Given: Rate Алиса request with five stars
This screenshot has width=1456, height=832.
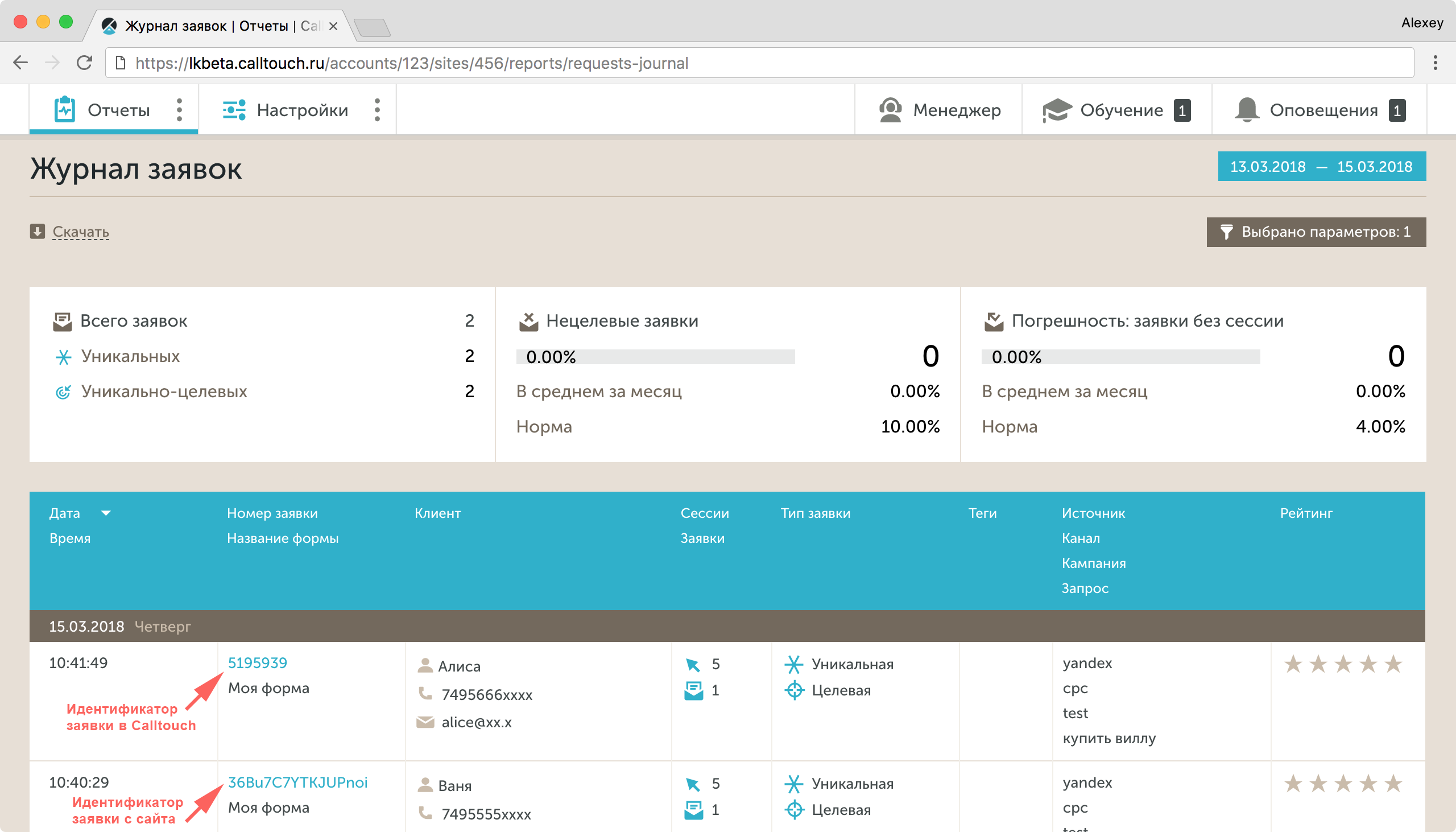Looking at the screenshot, I should [1393, 664].
